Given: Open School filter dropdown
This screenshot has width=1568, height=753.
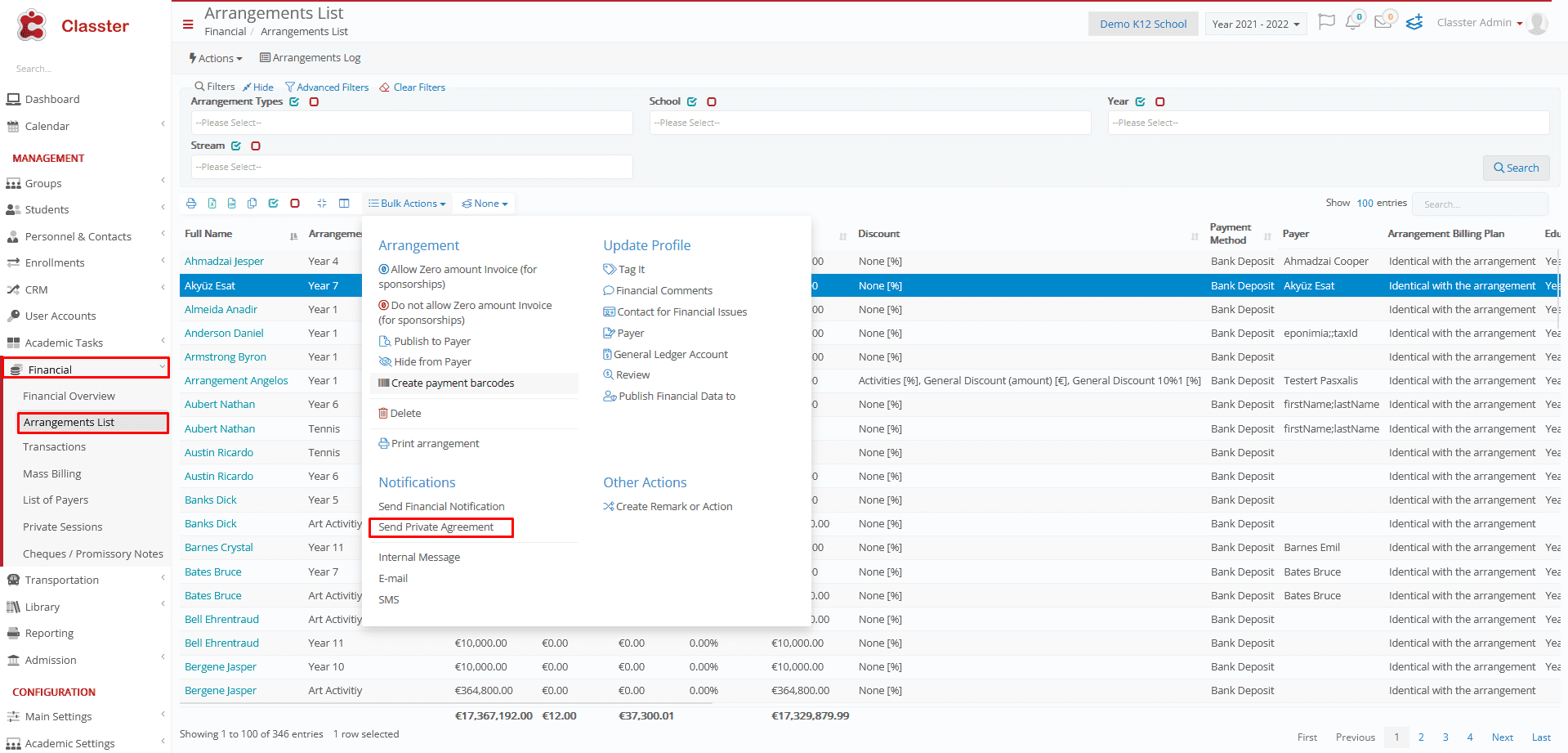Looking at the screenshot, I should (x=870, y=123).
